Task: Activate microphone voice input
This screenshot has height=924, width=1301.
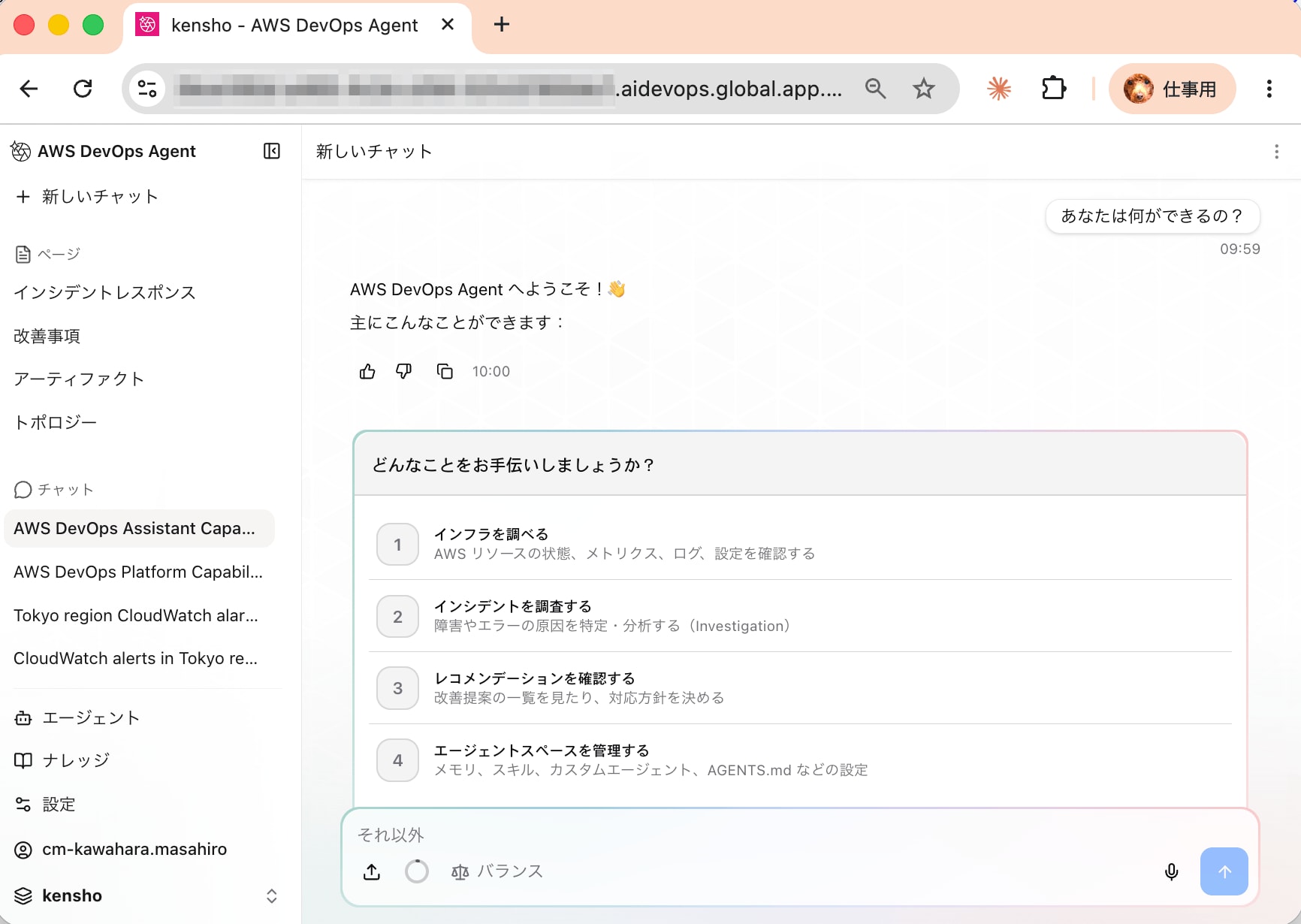Action: point(1171,871)
